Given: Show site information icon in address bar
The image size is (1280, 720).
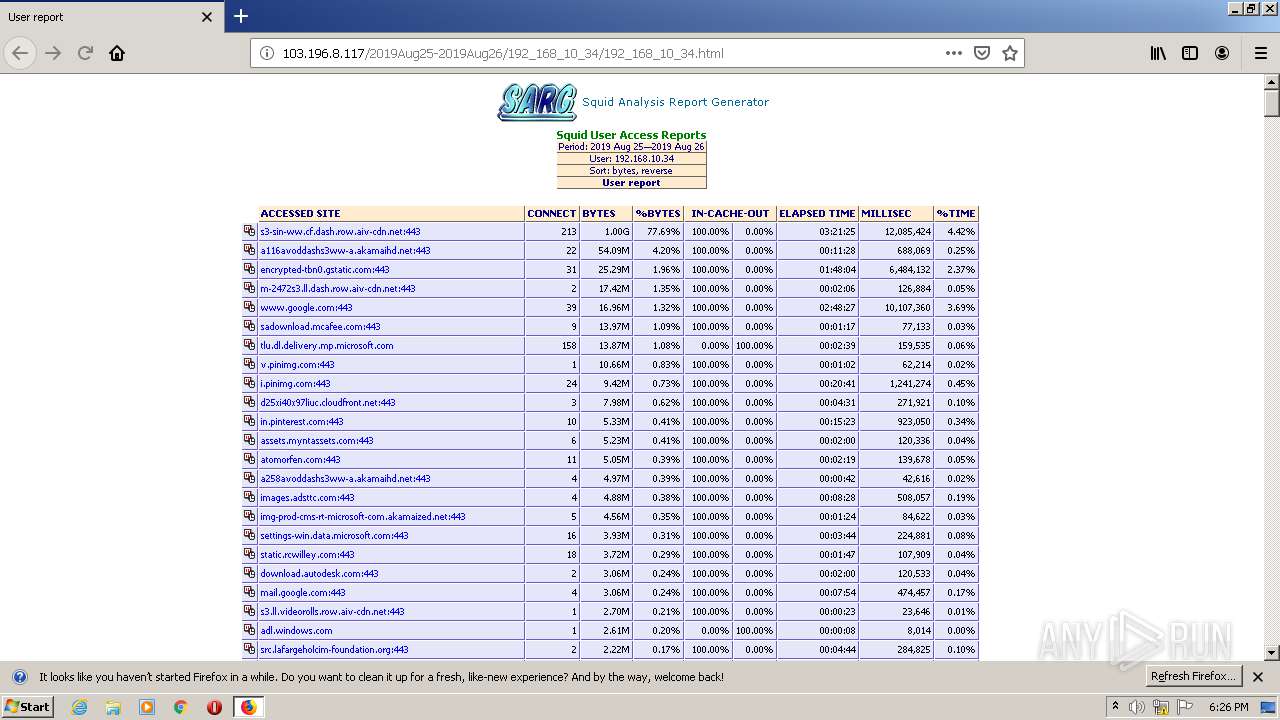Looking at the screenshot, I should 267,53.
